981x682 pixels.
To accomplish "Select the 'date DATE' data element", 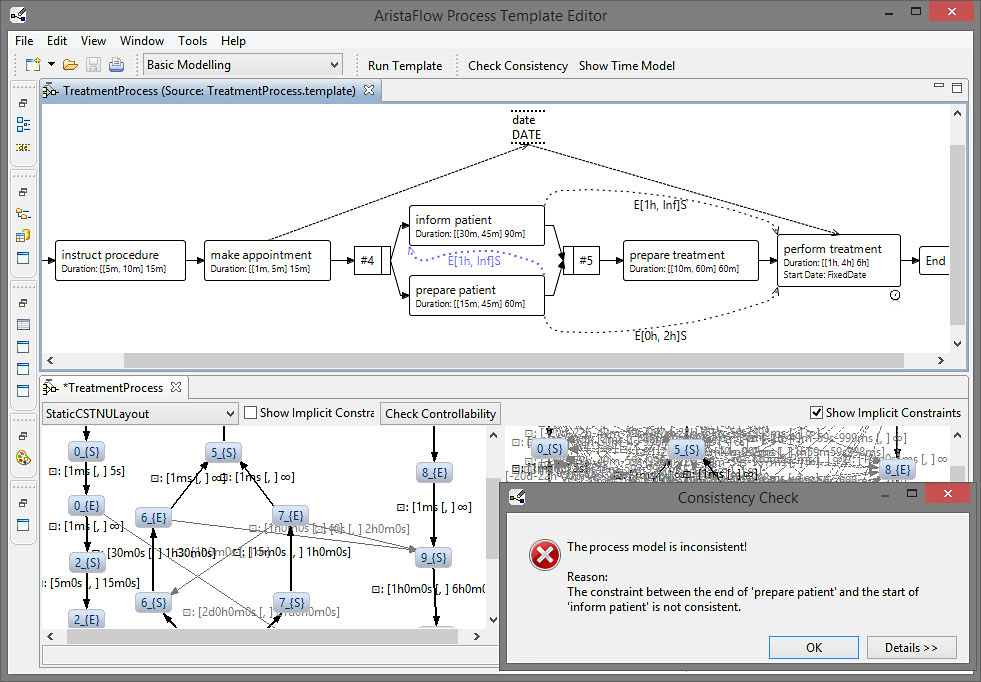I will pos(527,127).
